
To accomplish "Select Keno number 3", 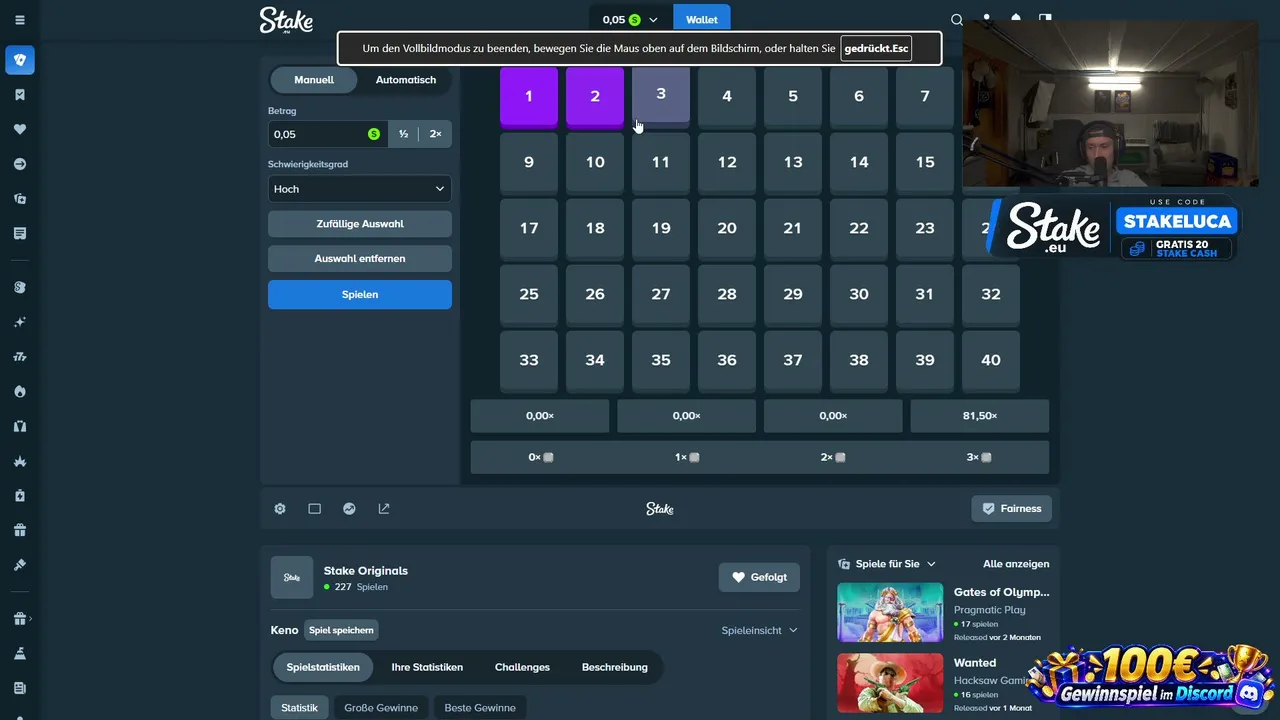I will click(x=661, y=94).
